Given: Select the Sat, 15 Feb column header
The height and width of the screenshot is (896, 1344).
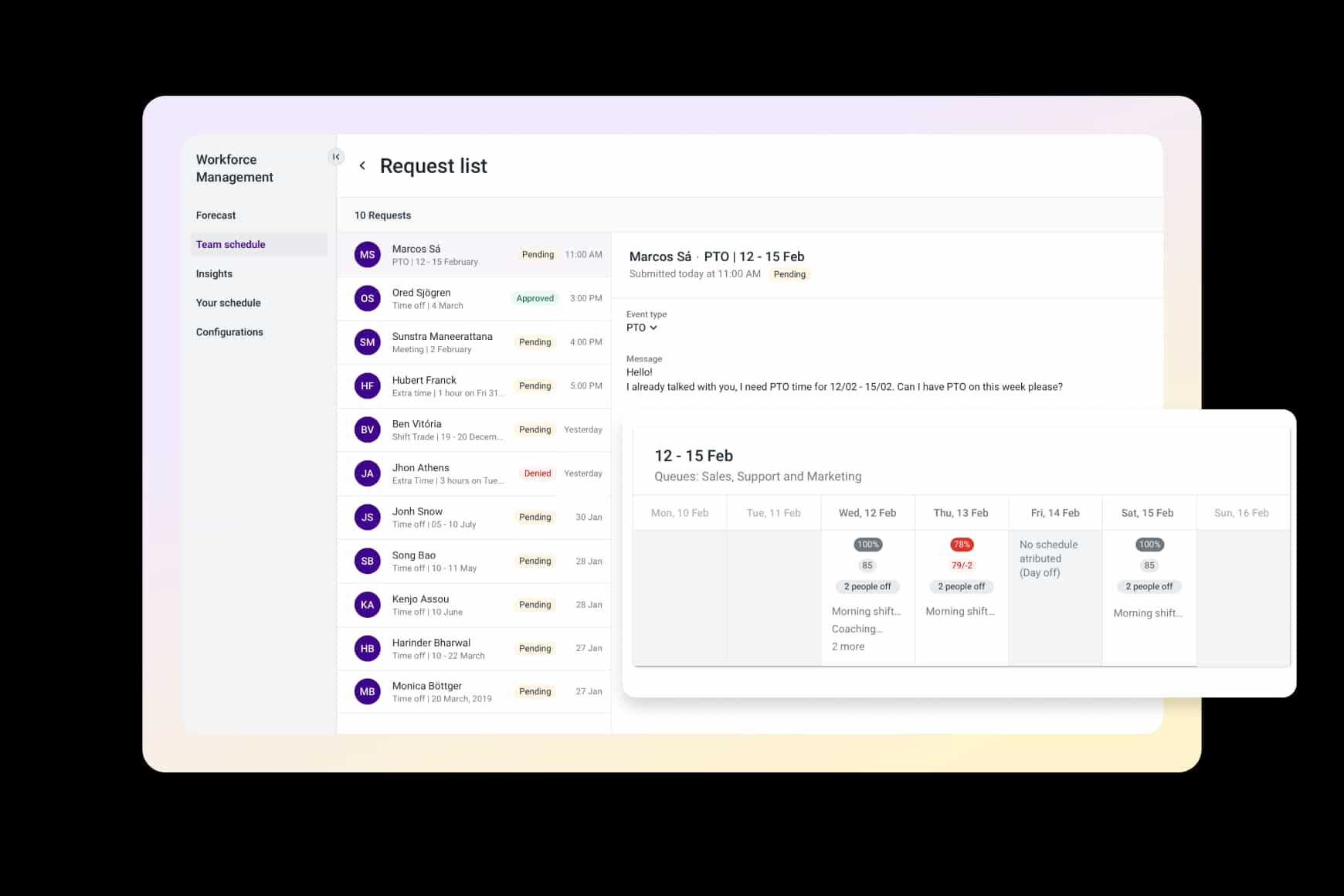Looking at the screenshot, I should [x=1147, y=513].
